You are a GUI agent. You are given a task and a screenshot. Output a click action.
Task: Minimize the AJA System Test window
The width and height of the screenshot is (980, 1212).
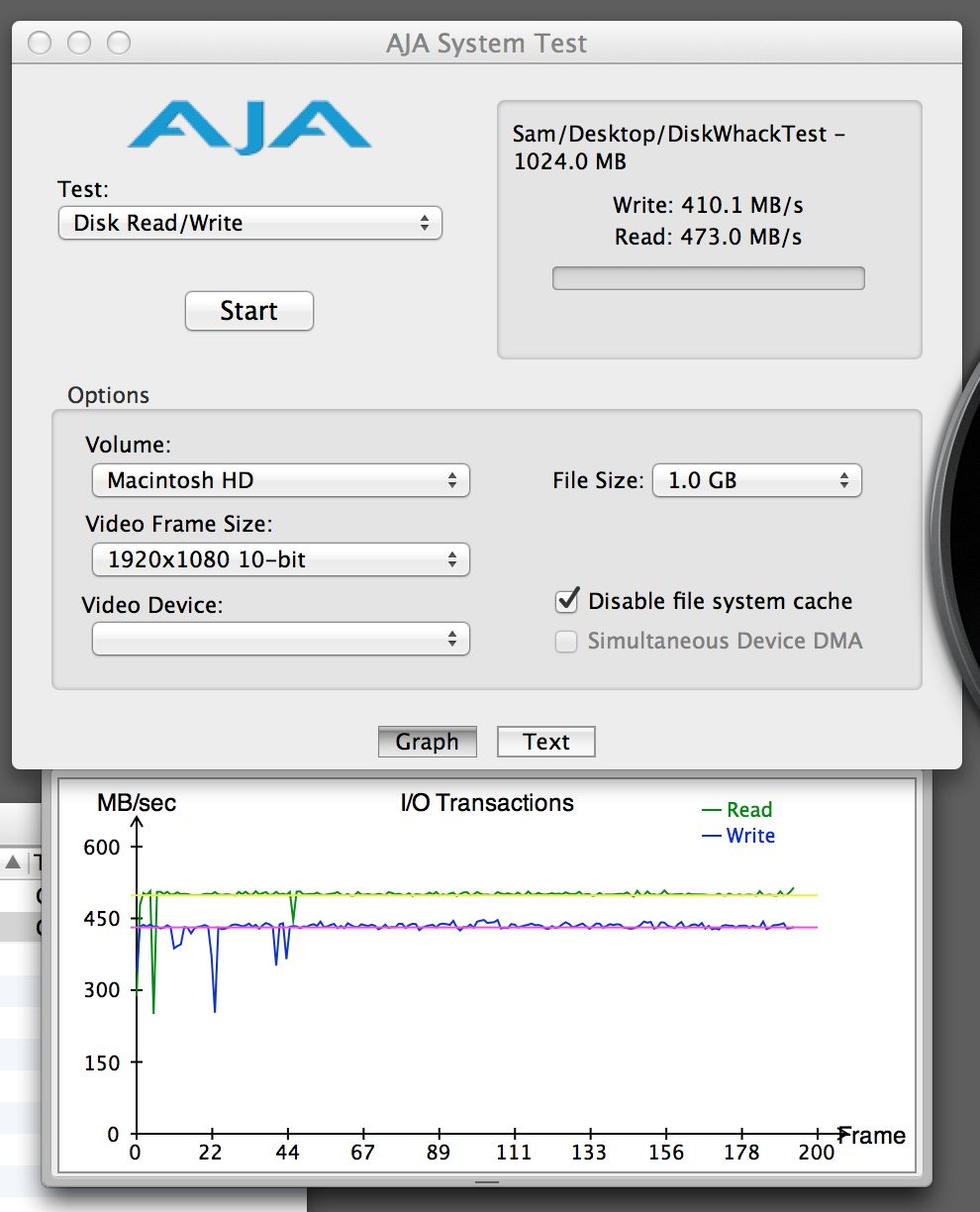[79, 44]
